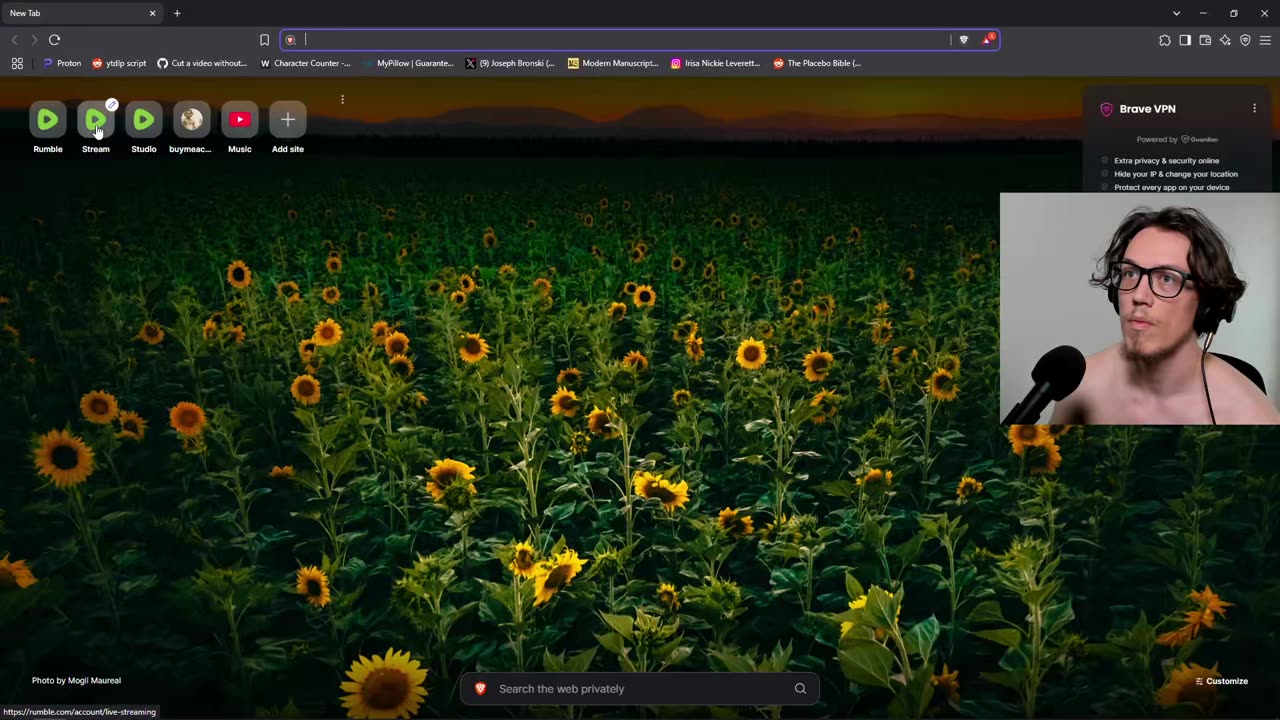This screenshot has height=720, width=1280.
Task: Open Leo AI sparkle icon
Action: click(1225, 40)
